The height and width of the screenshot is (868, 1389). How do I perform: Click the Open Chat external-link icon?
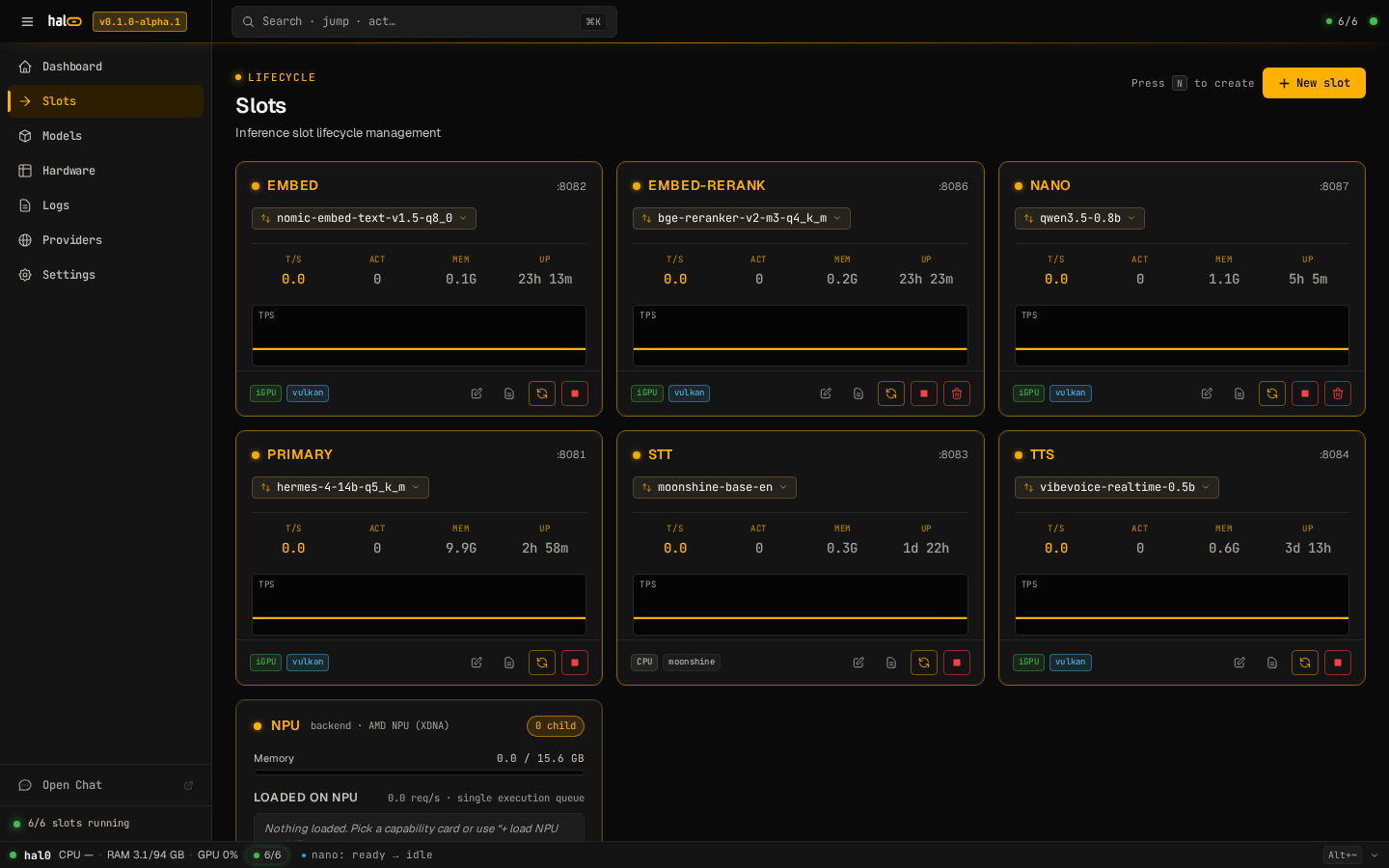188,785
